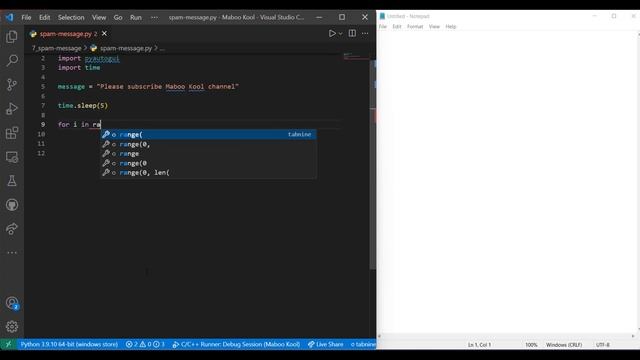This screenshot has width=640, height=360.
Task: Select Python 3.9.10 interpreter in status bar
Action: (69, 344)
